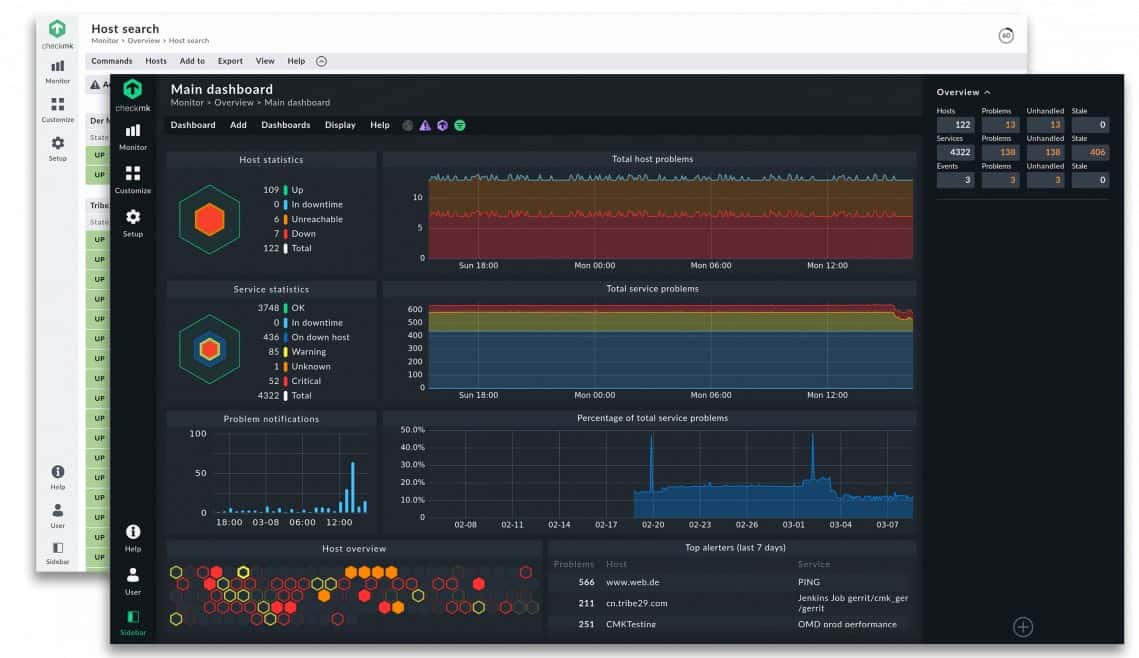Click www.web.de host in Top alerters
This screenshot has height=658, width=1139.
[633, 582]
